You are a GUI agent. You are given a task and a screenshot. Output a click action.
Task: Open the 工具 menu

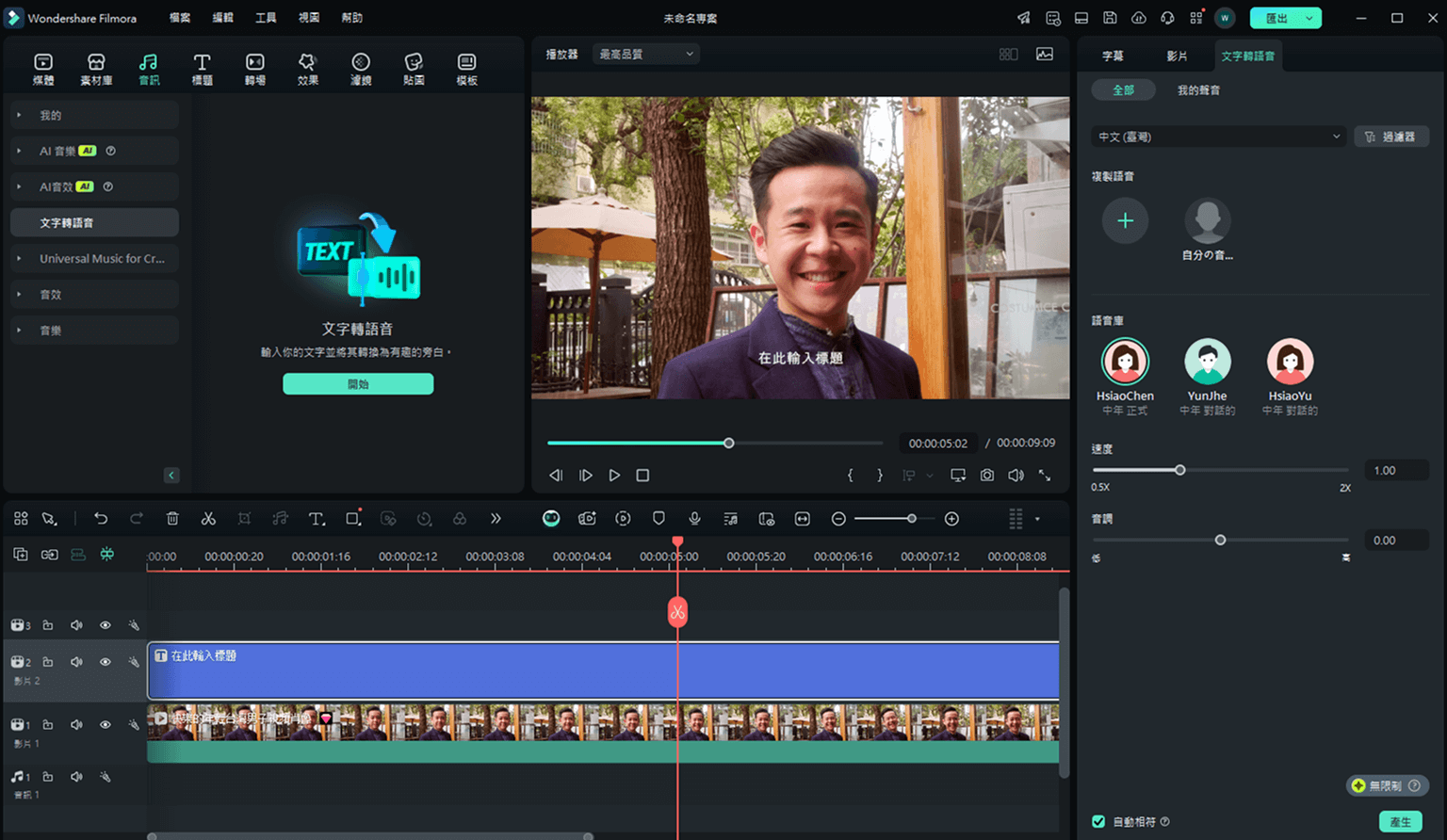click(266, 18)
